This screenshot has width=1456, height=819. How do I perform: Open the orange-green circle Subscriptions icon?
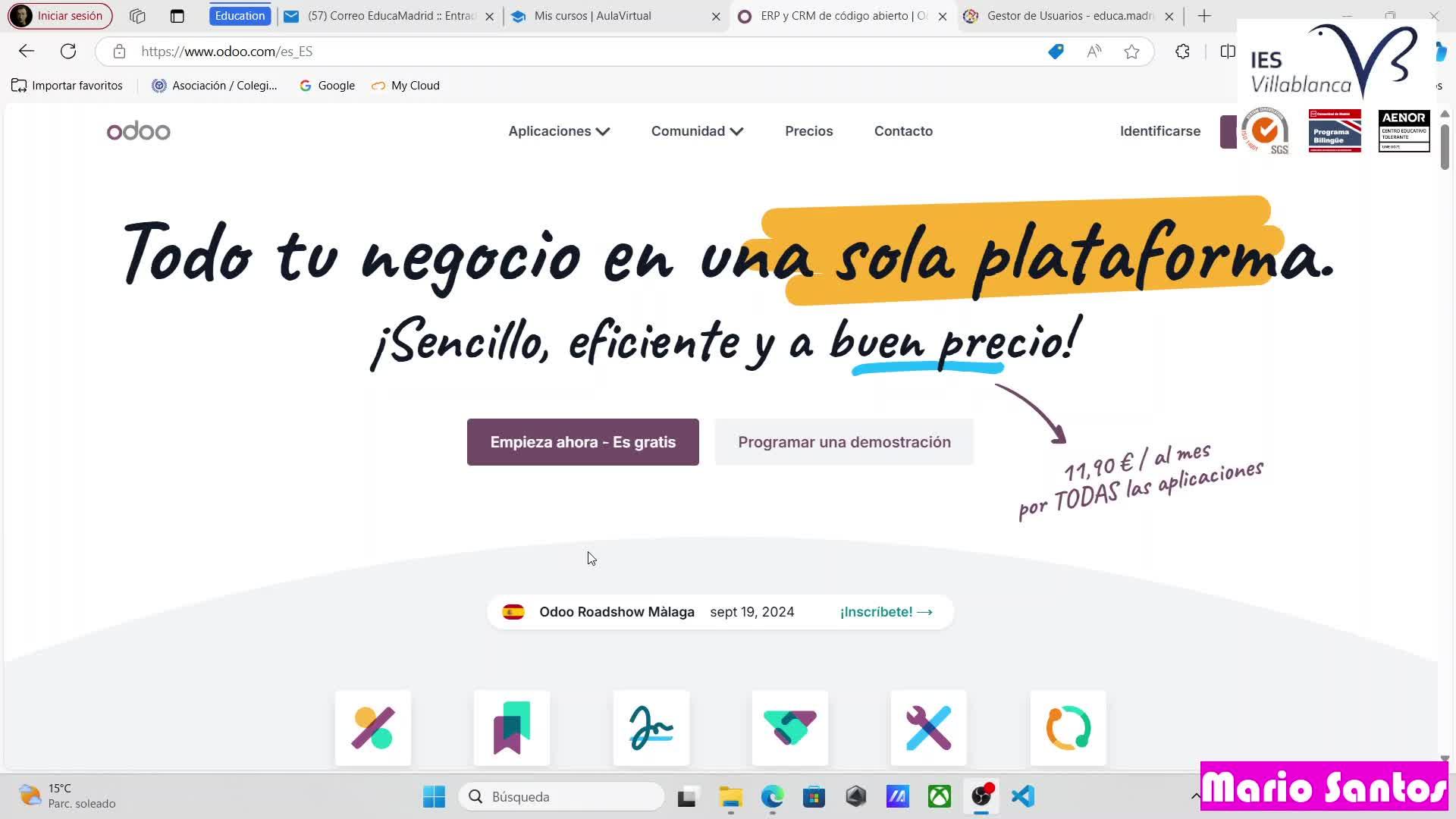coord(1068,728)
